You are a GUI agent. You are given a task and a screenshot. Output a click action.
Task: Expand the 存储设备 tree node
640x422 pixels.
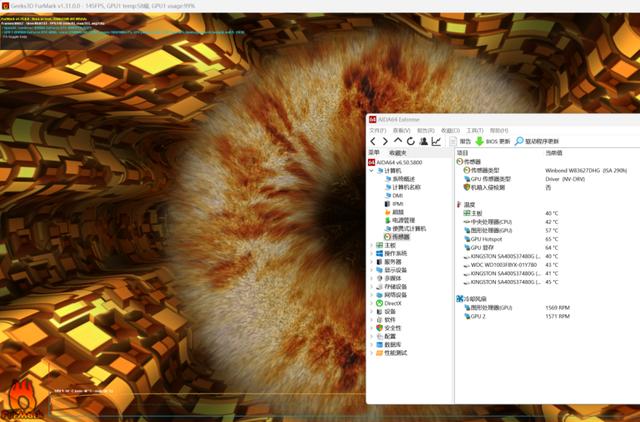[x=371, y=287]
